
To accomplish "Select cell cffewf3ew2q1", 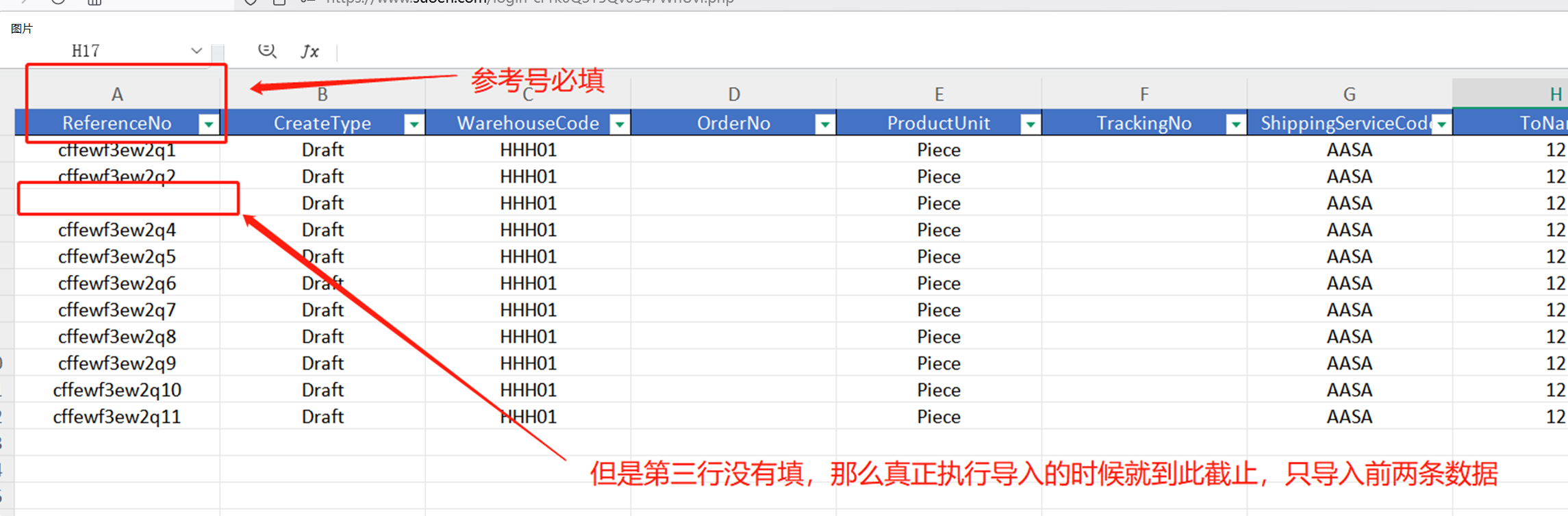I will click(117, 149).
